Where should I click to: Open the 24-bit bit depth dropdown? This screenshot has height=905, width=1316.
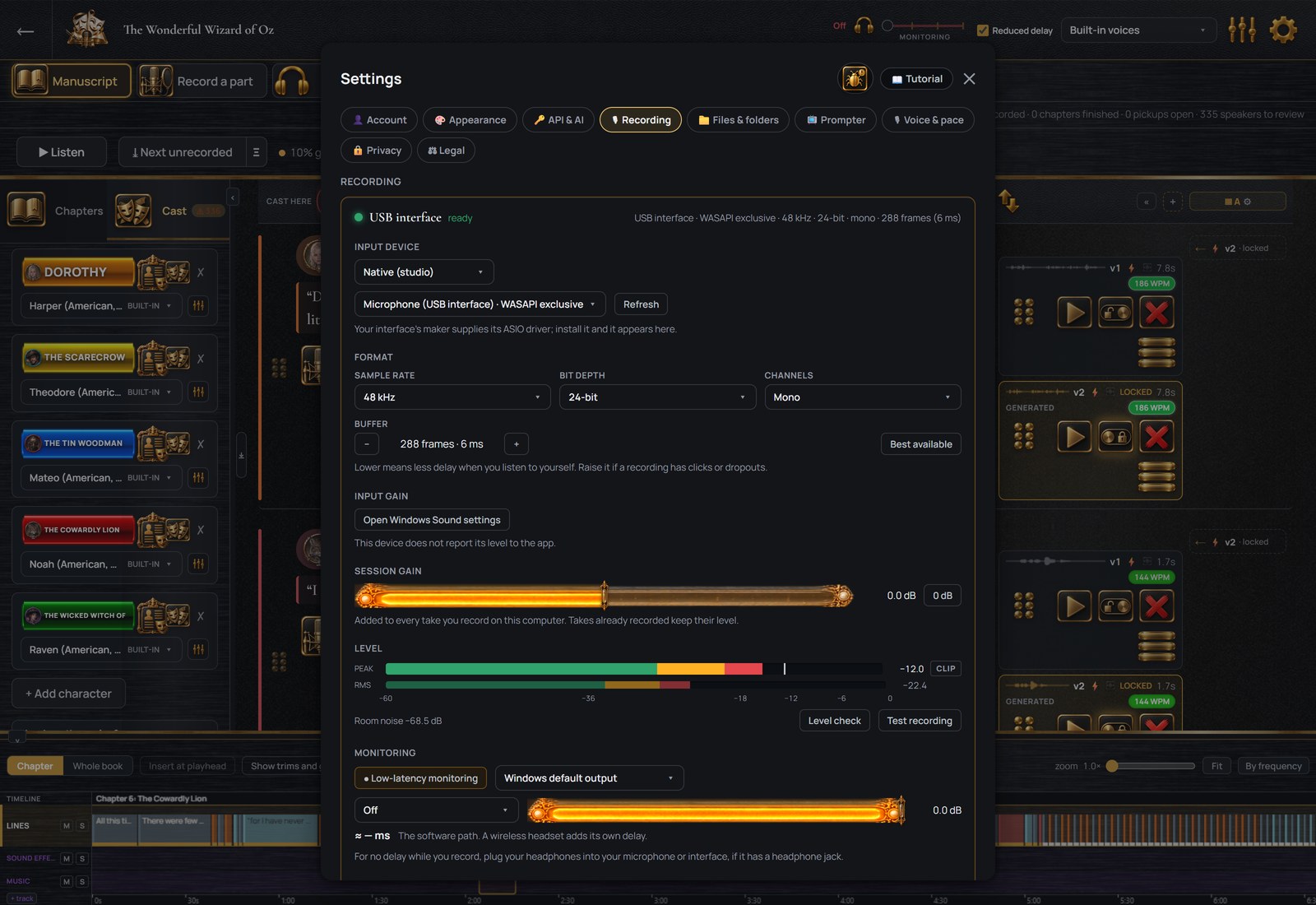click(657, 397)
